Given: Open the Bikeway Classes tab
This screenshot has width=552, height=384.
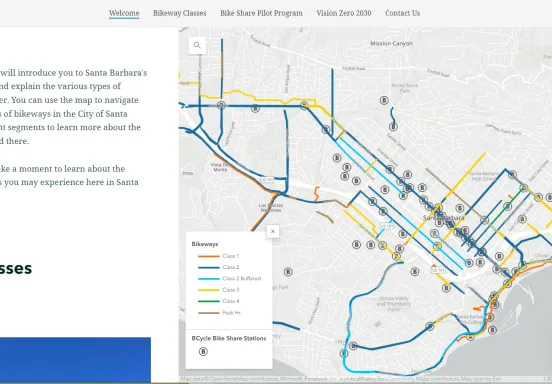Looking at the screenshot, I should pos(180,13).
